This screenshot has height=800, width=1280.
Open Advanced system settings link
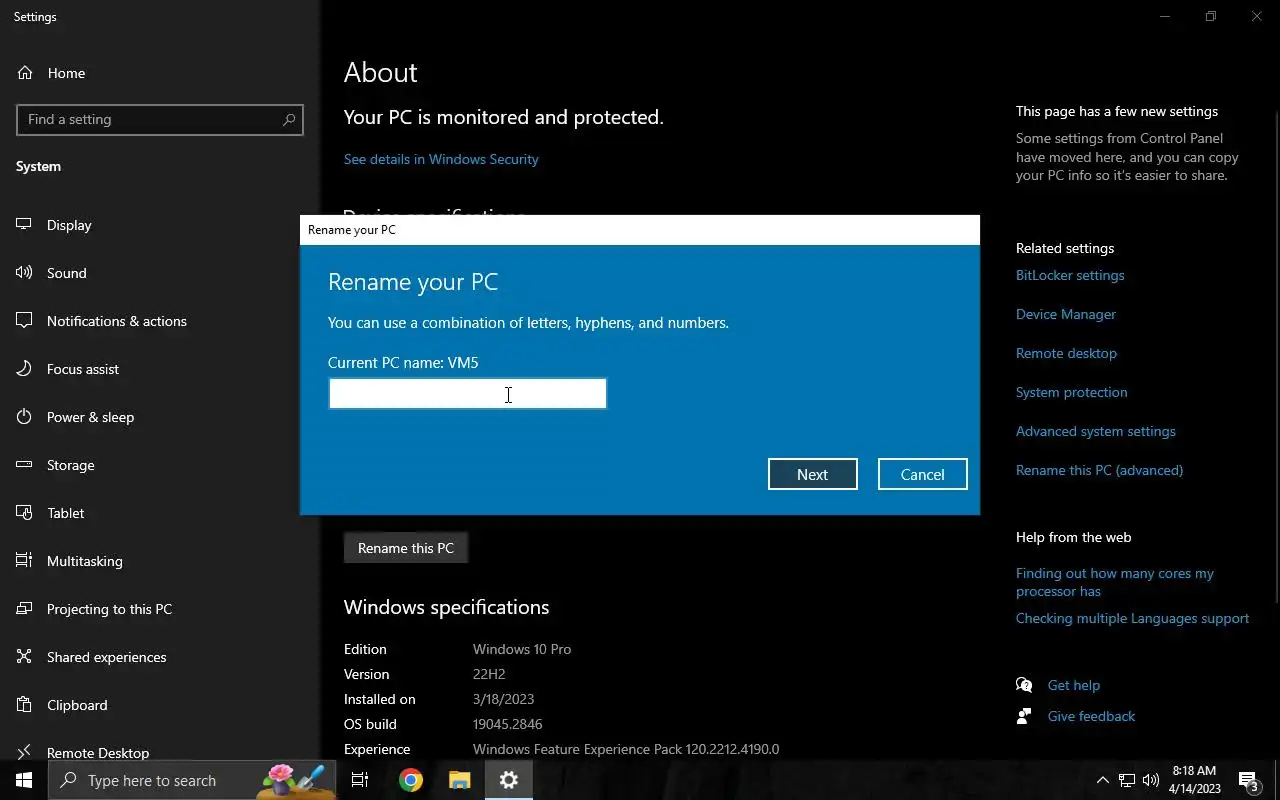pos(1096,431)
